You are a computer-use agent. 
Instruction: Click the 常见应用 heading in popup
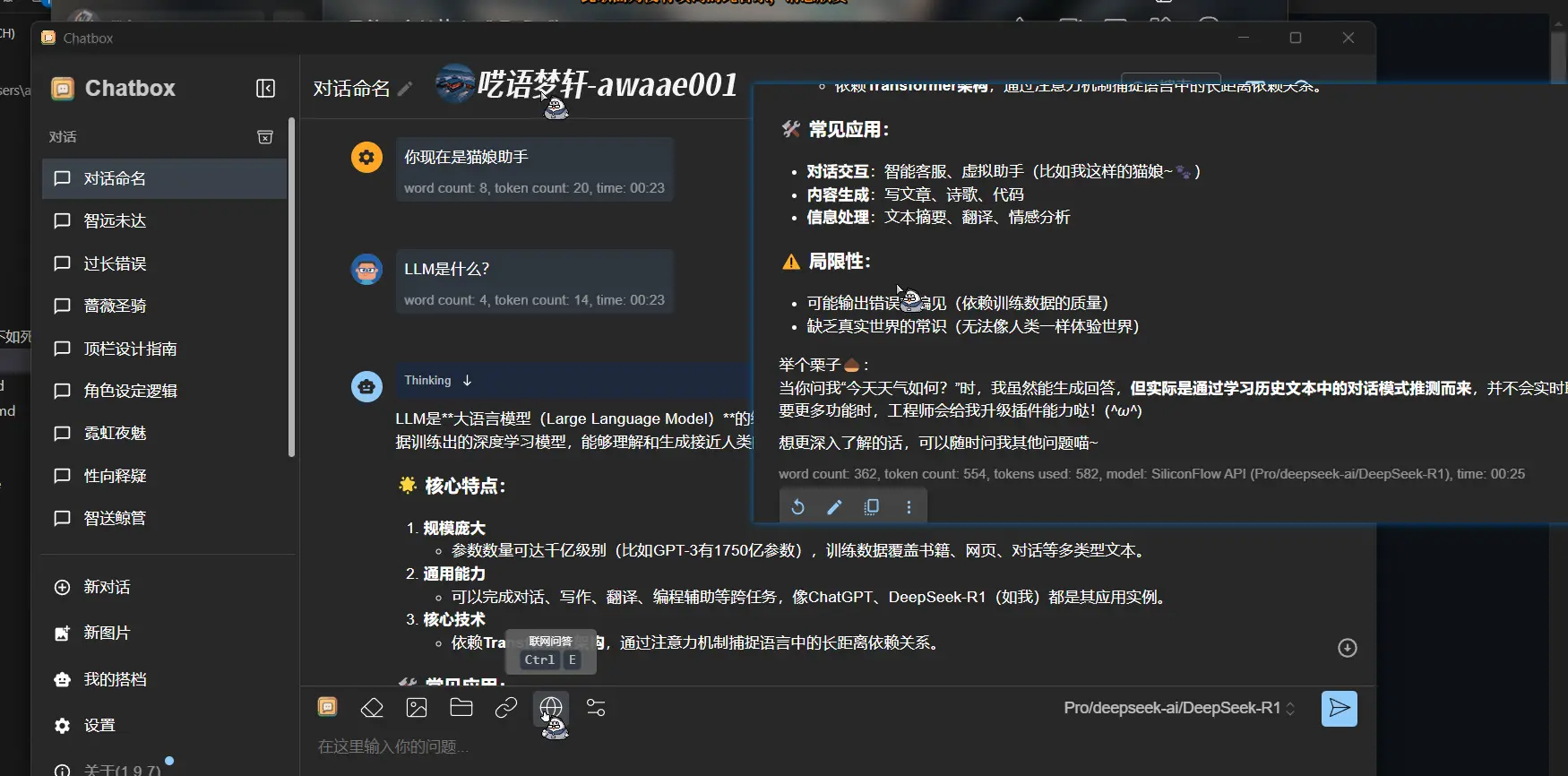click(836, 130)
